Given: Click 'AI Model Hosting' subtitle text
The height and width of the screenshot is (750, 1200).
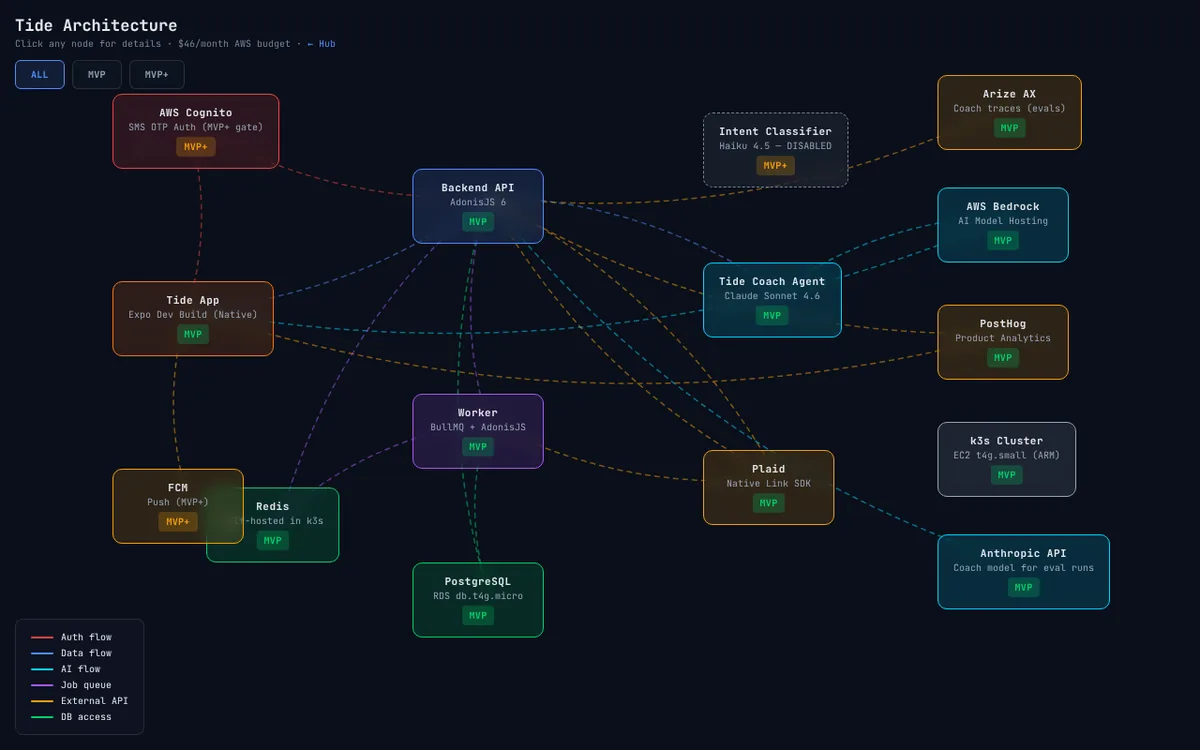Looking at the screenshot, I should 1003,221.
